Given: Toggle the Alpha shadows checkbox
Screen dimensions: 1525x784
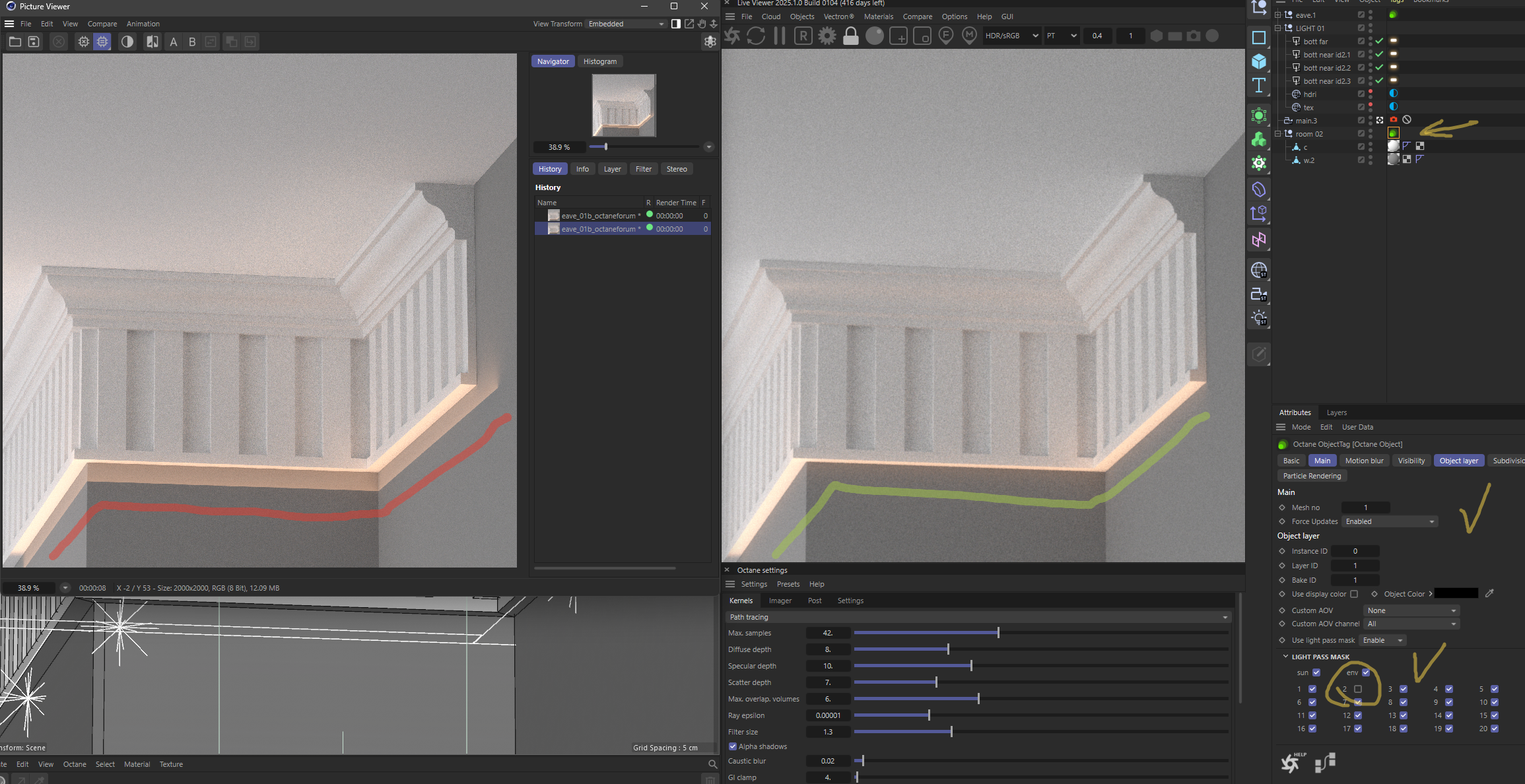Looking at the screenshot, I should point(733,746).
